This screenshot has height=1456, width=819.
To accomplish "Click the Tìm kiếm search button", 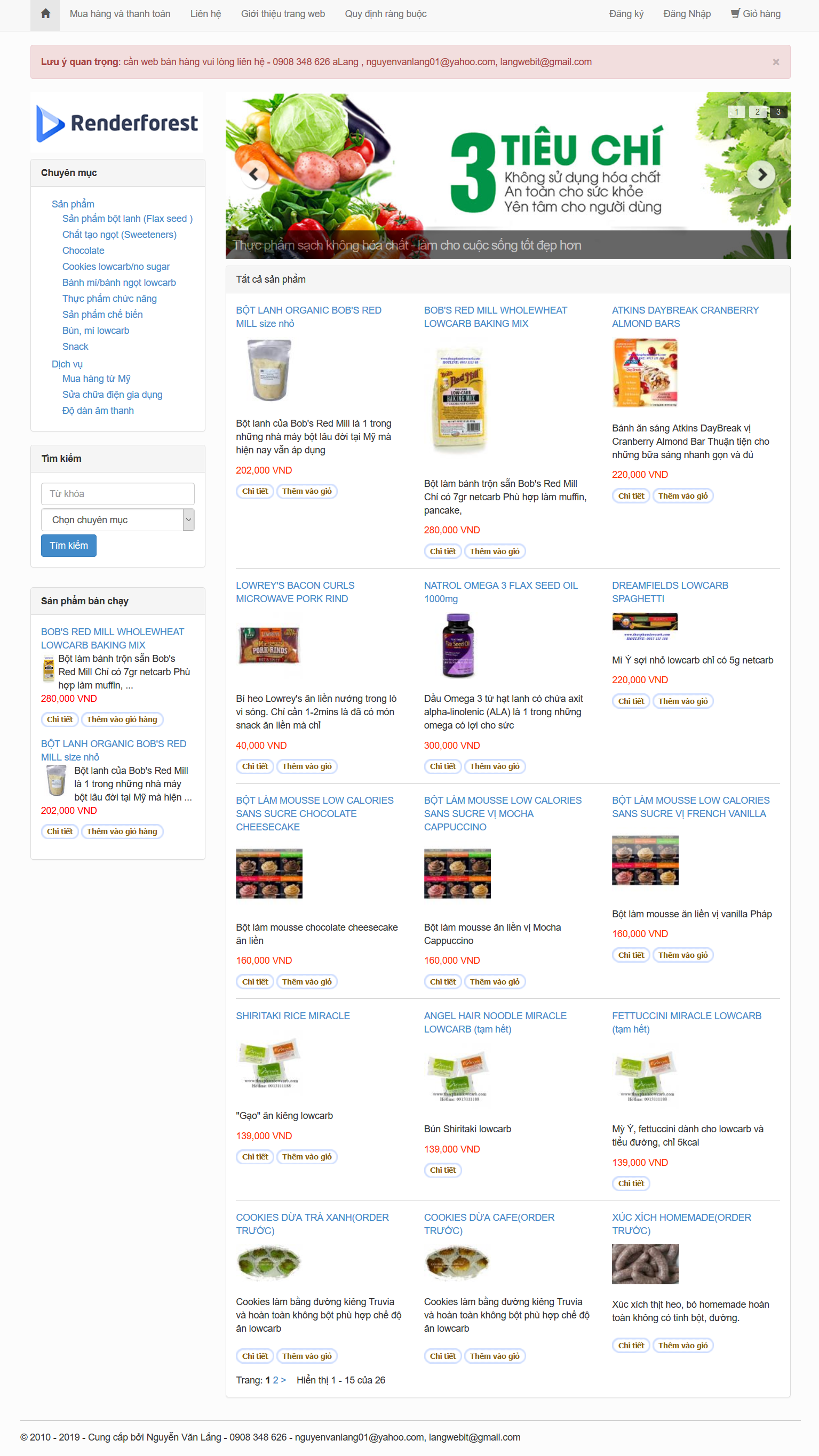I will pyautogui.click(x=68, y=546).
